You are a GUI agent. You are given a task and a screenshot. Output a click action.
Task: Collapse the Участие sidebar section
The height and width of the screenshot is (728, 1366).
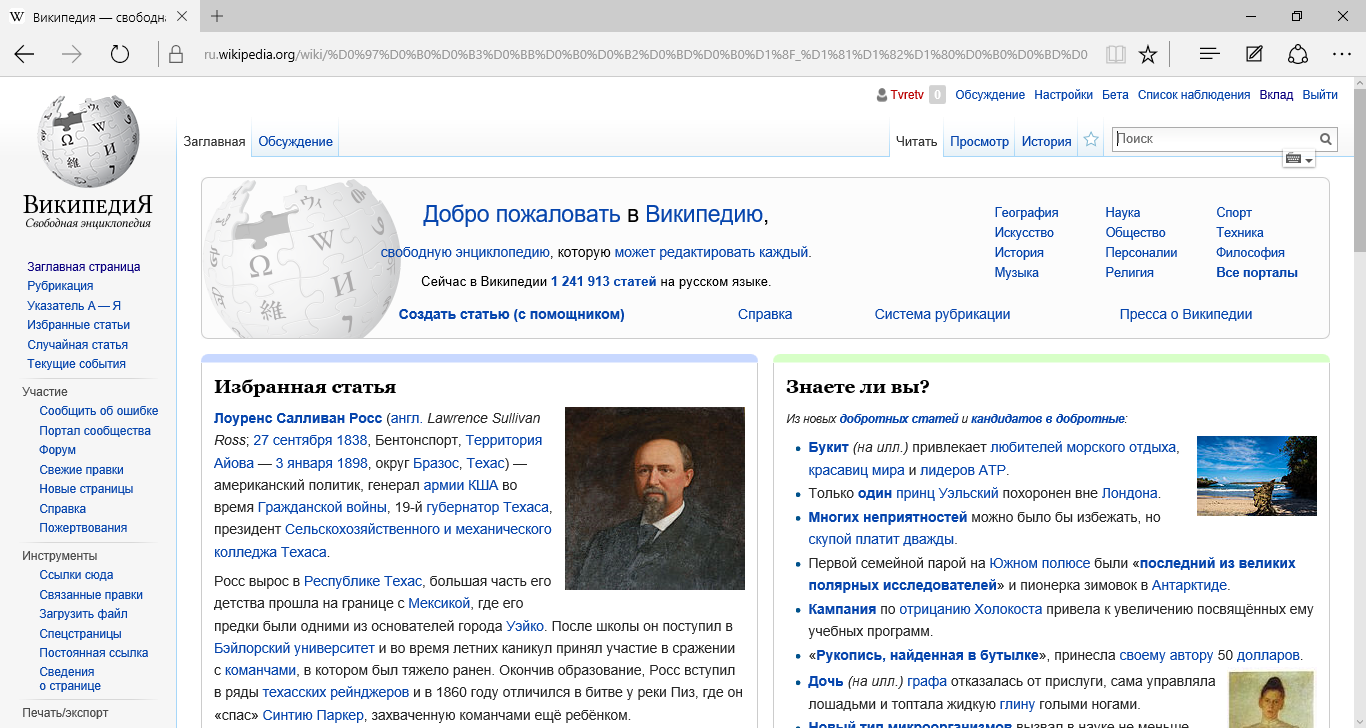click(x=45, y=392)
